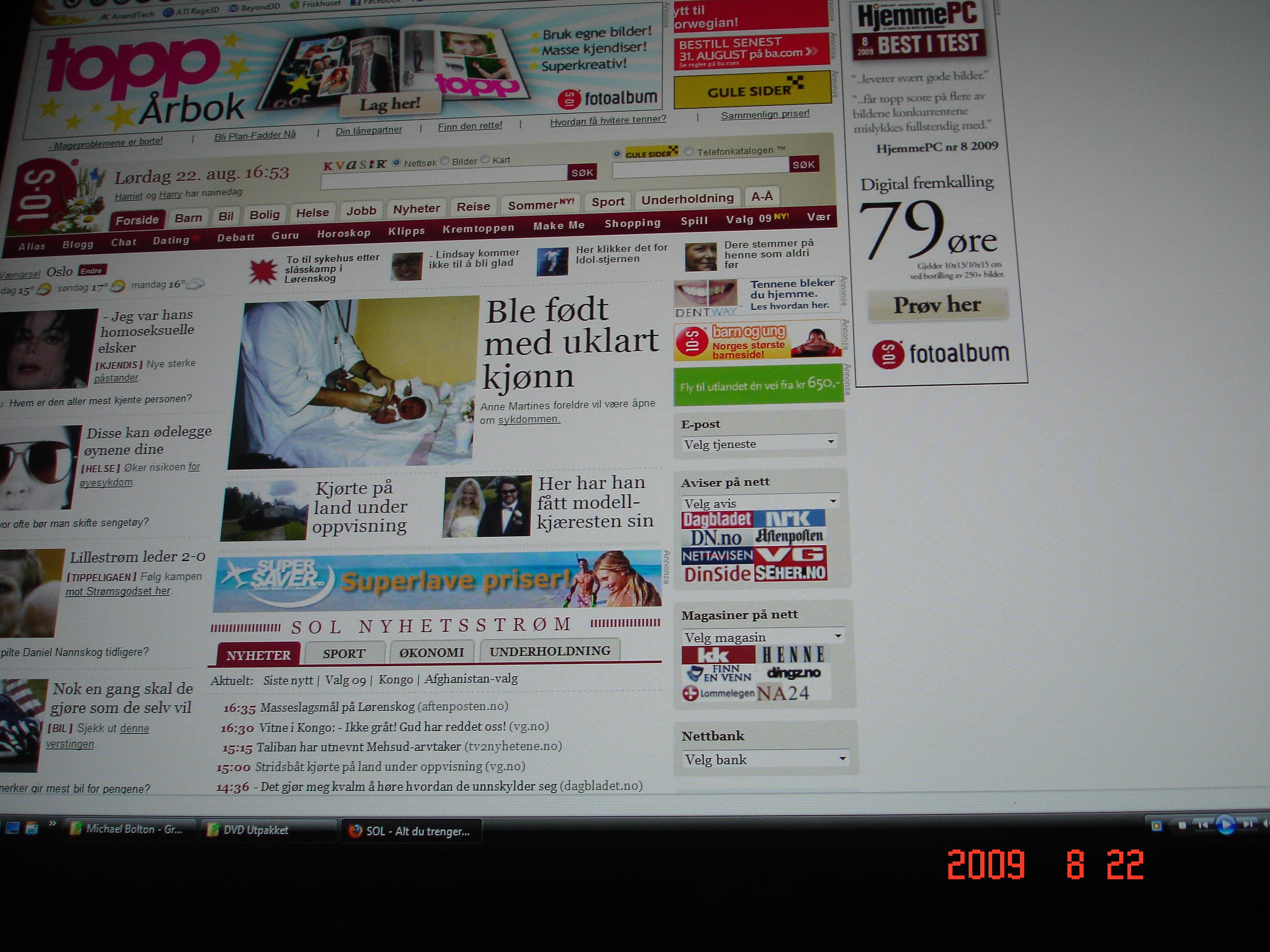Open the NRK logo link
The image size is (1270, 952).
[x=790, y=518]
